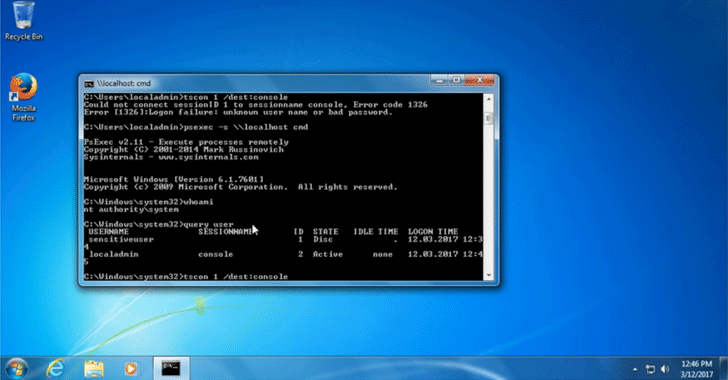Click the 'sensitiveuser' username entry
The image size is (728, 380).
pos(121,240)
